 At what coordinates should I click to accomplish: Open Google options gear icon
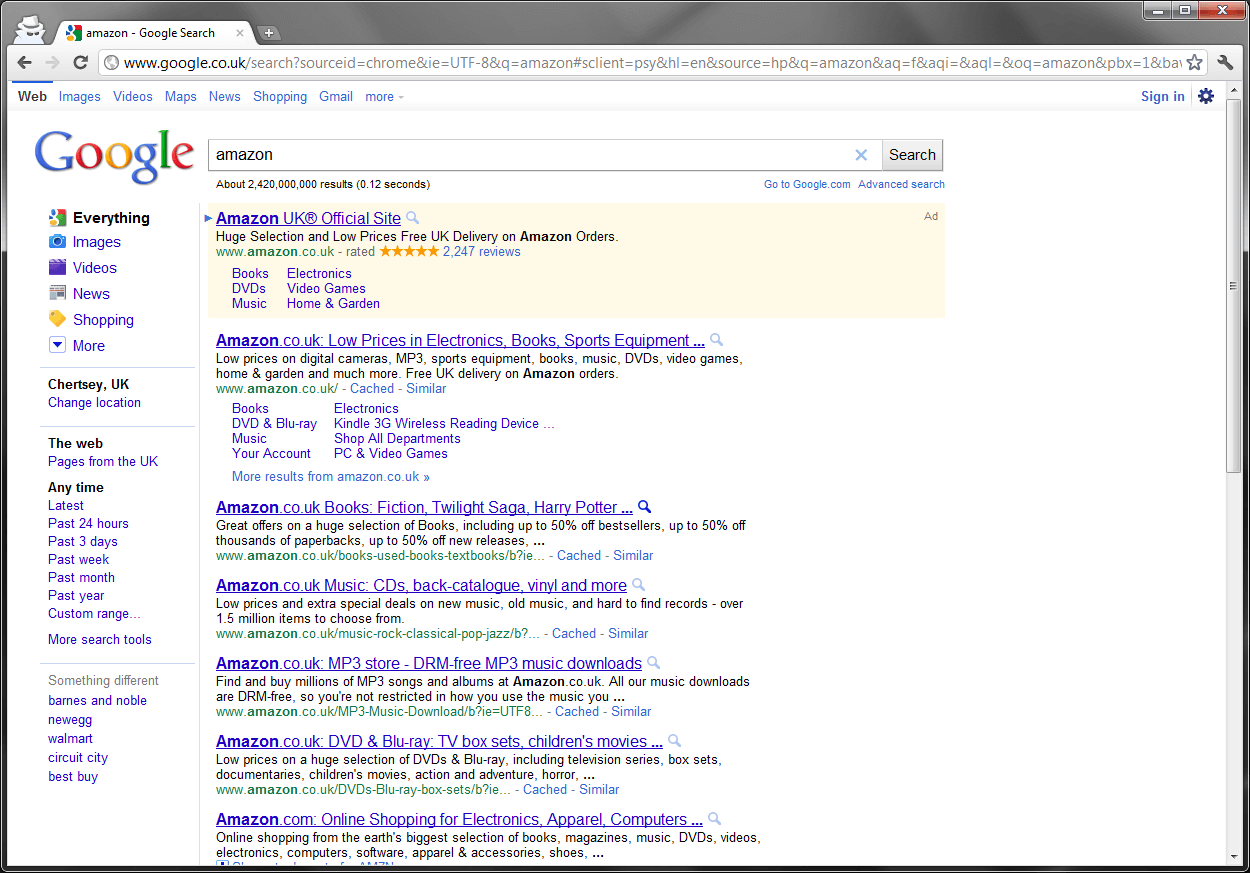(x=1206, y=96)
